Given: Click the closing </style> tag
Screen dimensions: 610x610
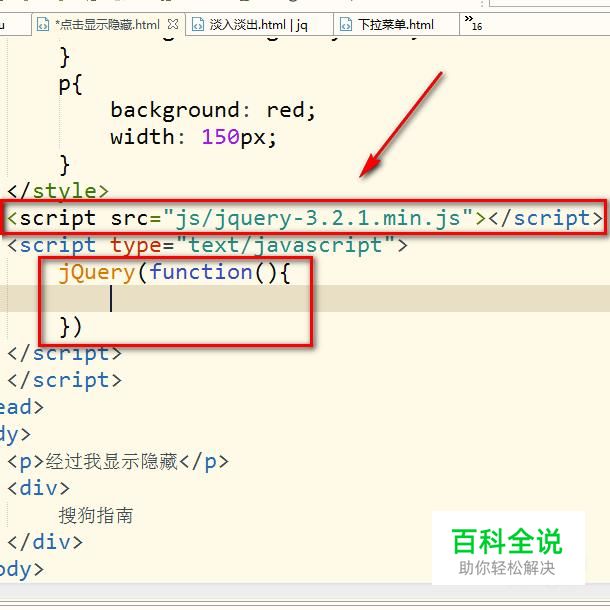Looking at the screenshot, I should click(58, 191).
